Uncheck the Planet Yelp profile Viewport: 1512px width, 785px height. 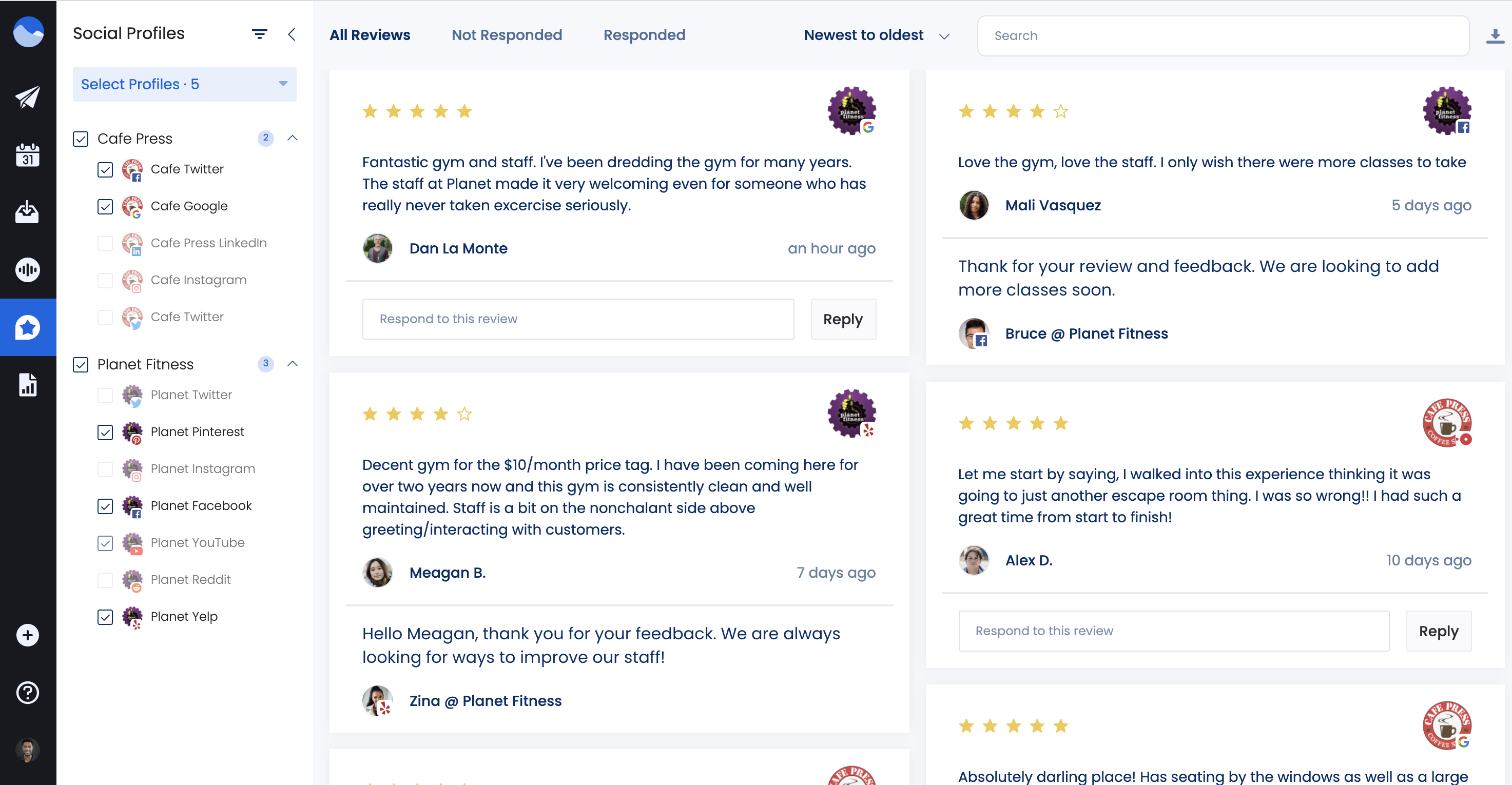pos(105,617)
